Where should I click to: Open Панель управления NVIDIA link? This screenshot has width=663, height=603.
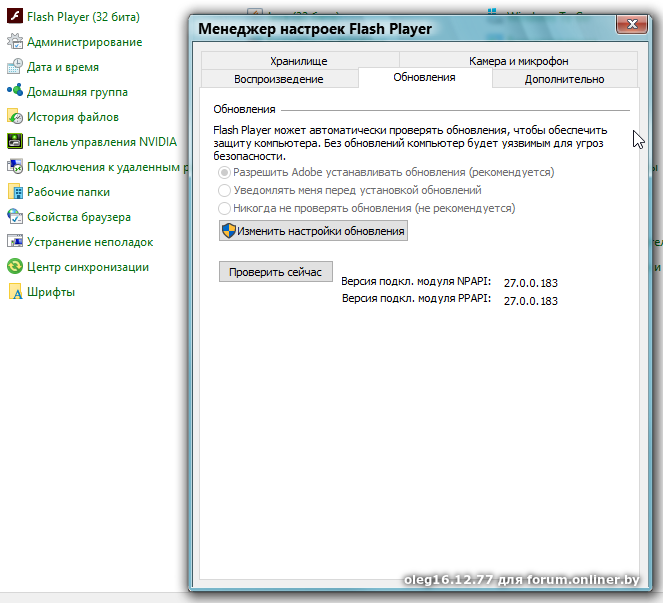point(102,142)
